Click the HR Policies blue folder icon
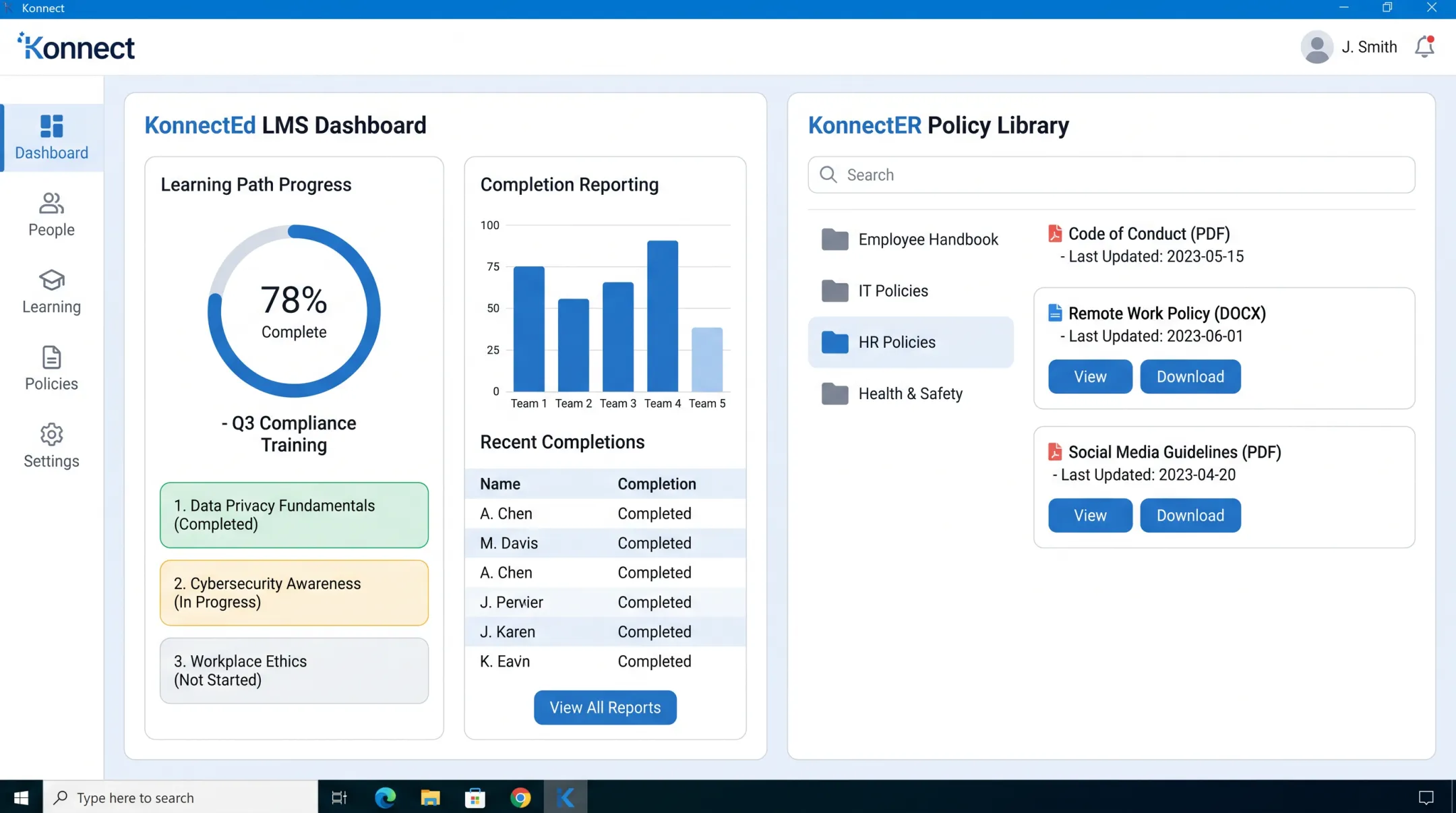Screen dimensions: 1456x813 pos(835,342)
